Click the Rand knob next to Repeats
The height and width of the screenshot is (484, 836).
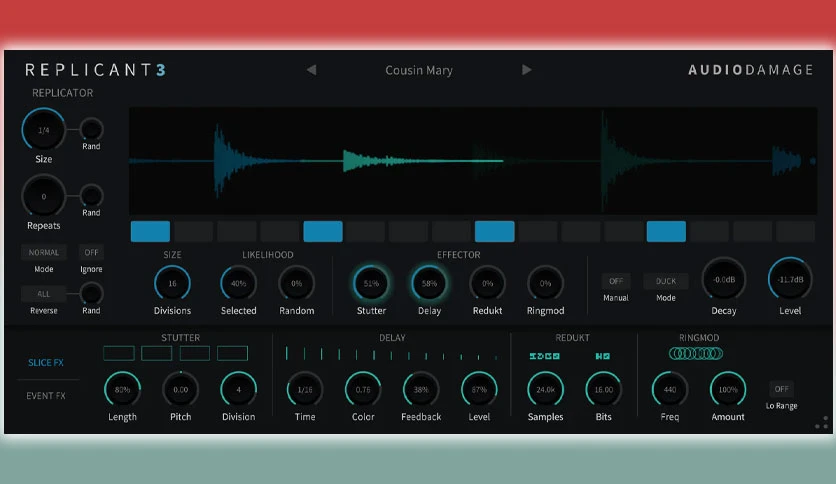91,196
